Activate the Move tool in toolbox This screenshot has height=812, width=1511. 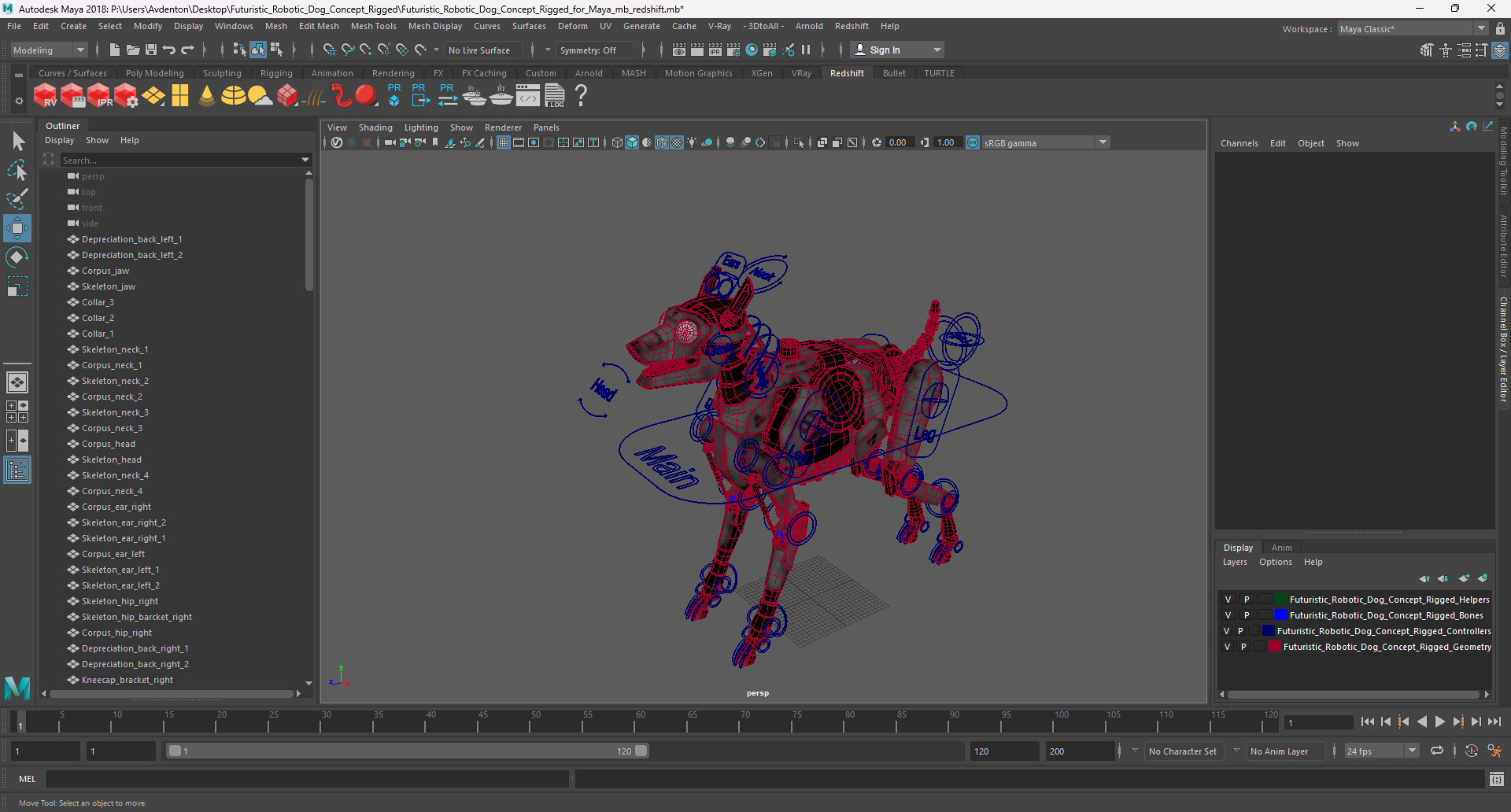tap(17, 228)
